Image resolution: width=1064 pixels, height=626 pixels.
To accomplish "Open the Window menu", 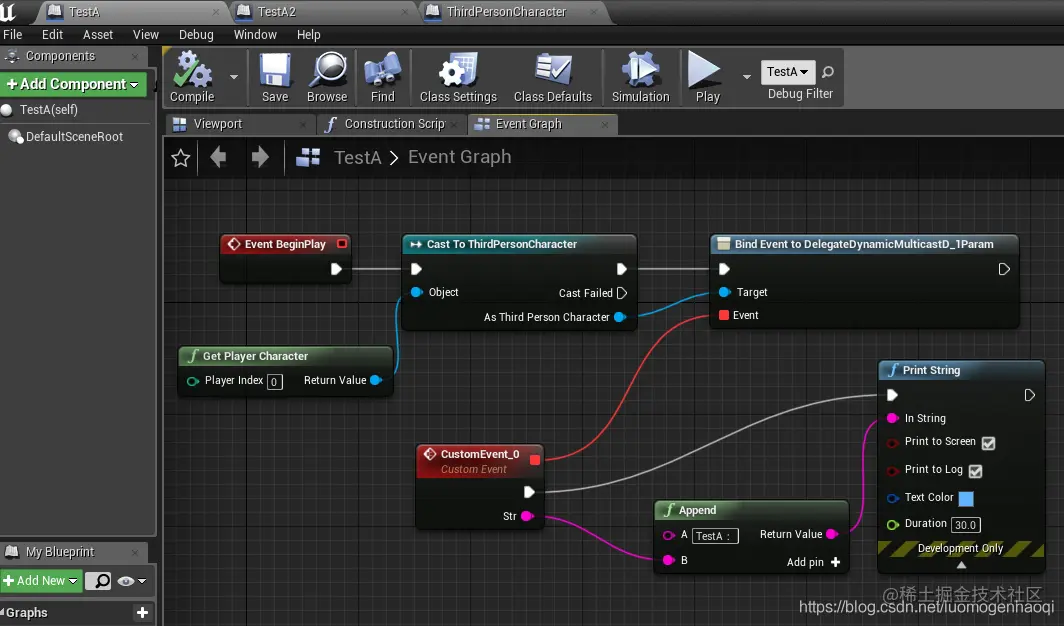I will click(255, 35).
